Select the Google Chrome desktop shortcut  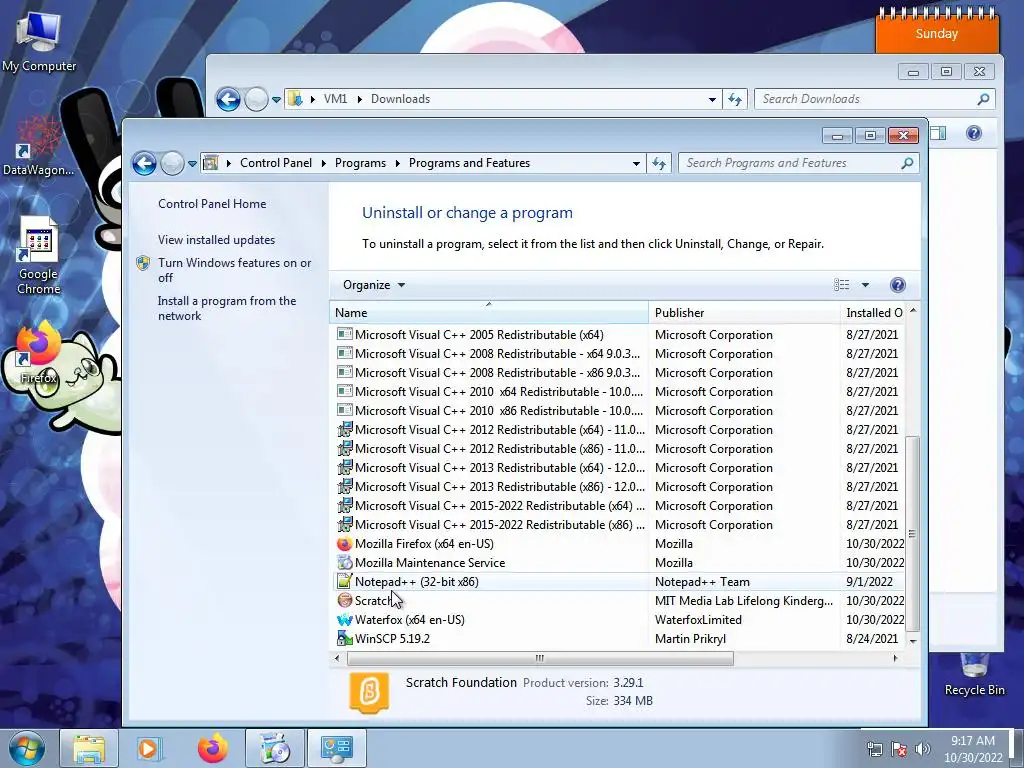(39, 256)
